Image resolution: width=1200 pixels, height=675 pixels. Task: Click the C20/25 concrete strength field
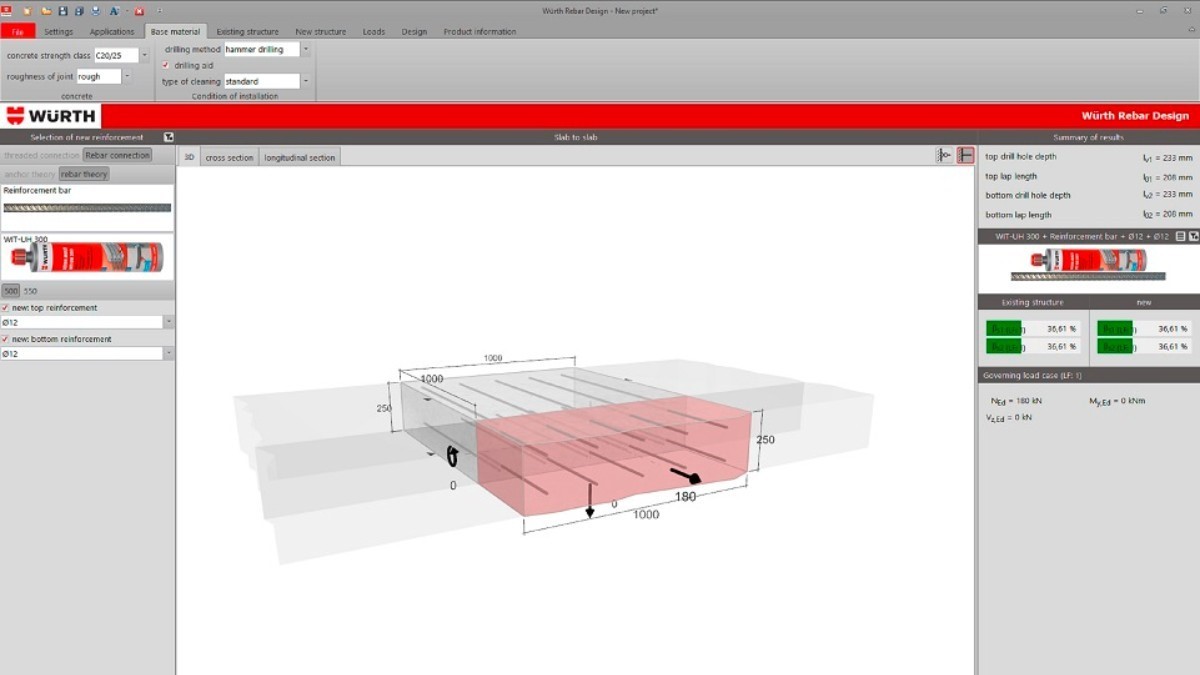pyautogui.click(x=116, y=56)
